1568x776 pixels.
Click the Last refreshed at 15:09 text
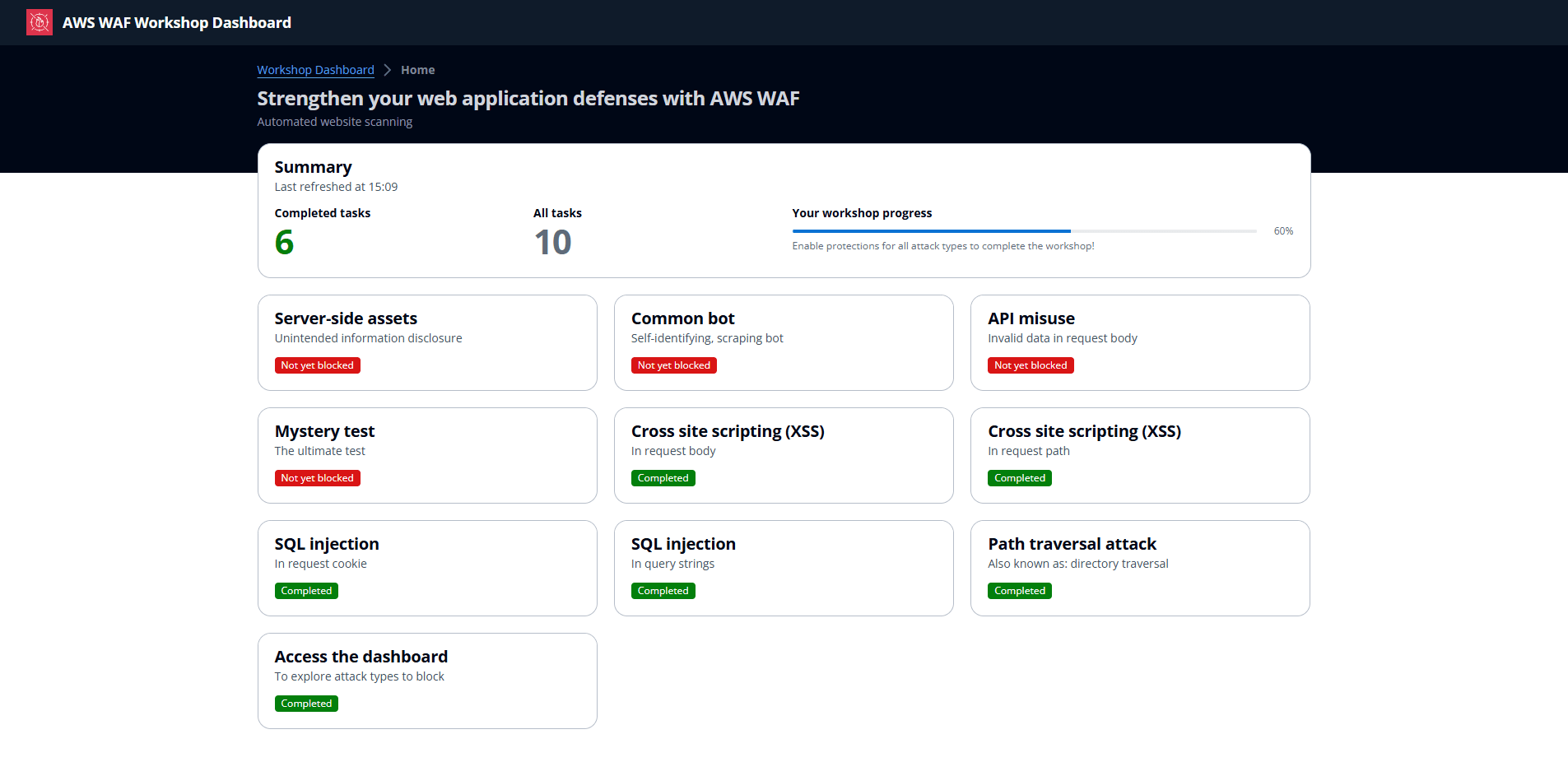336,187
